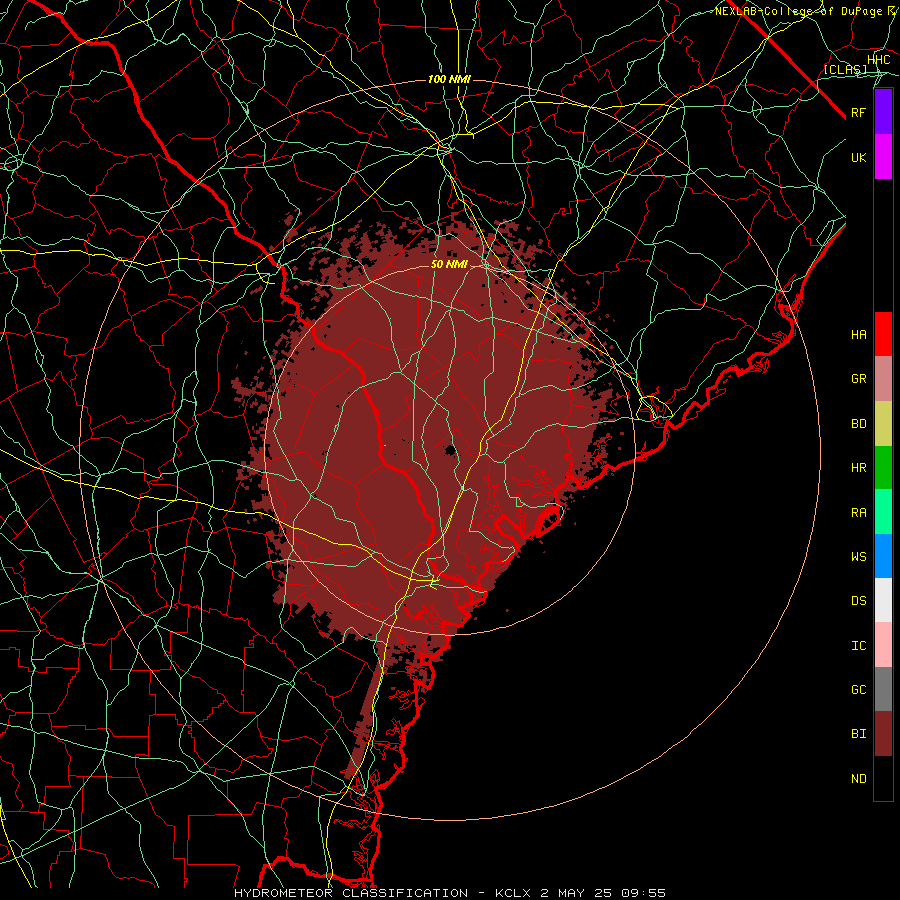Click the 50 NMI range ring label

(449, 264)
